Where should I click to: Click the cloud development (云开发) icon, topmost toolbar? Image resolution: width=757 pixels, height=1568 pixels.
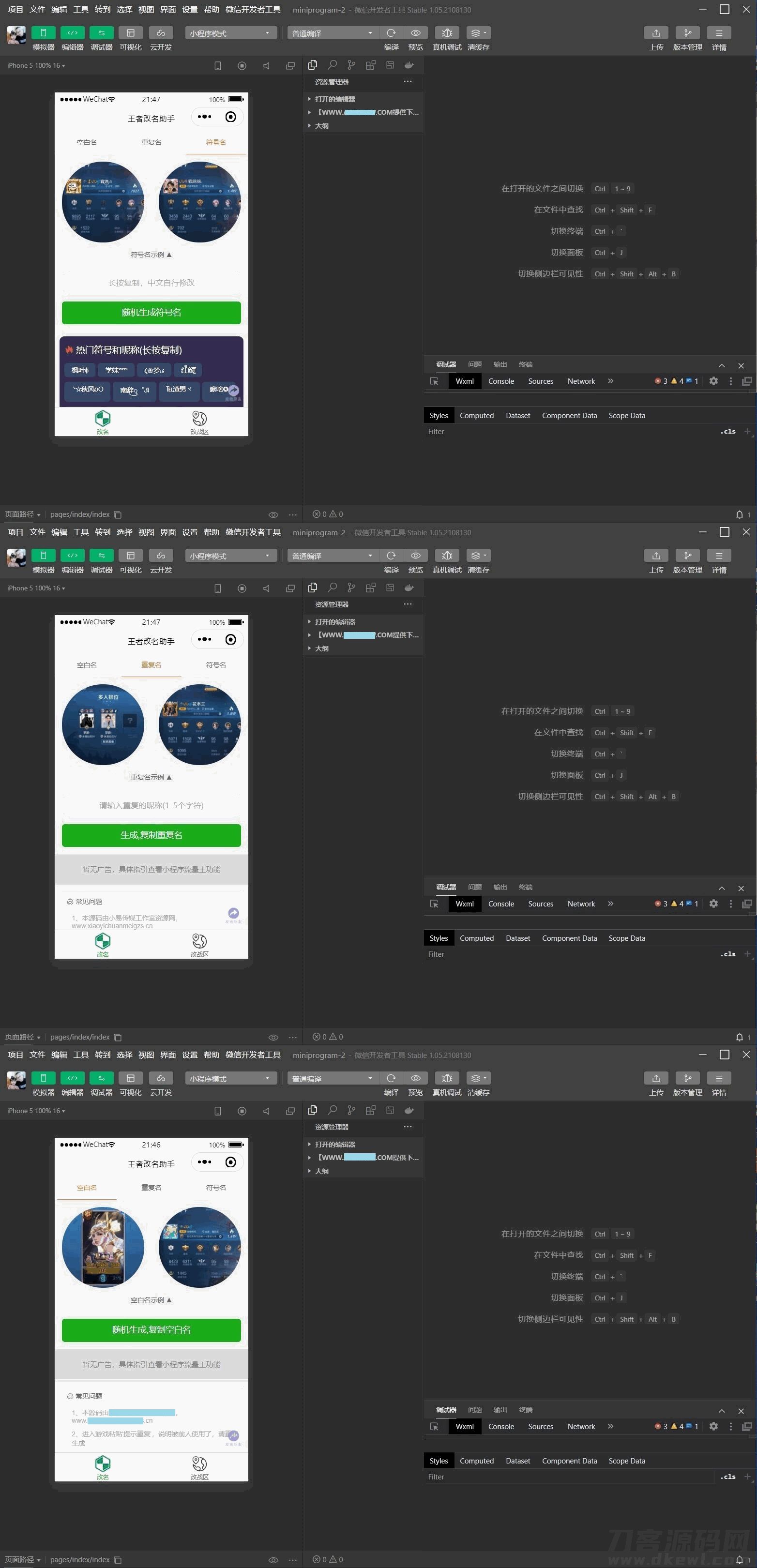(x=161, y=33)
